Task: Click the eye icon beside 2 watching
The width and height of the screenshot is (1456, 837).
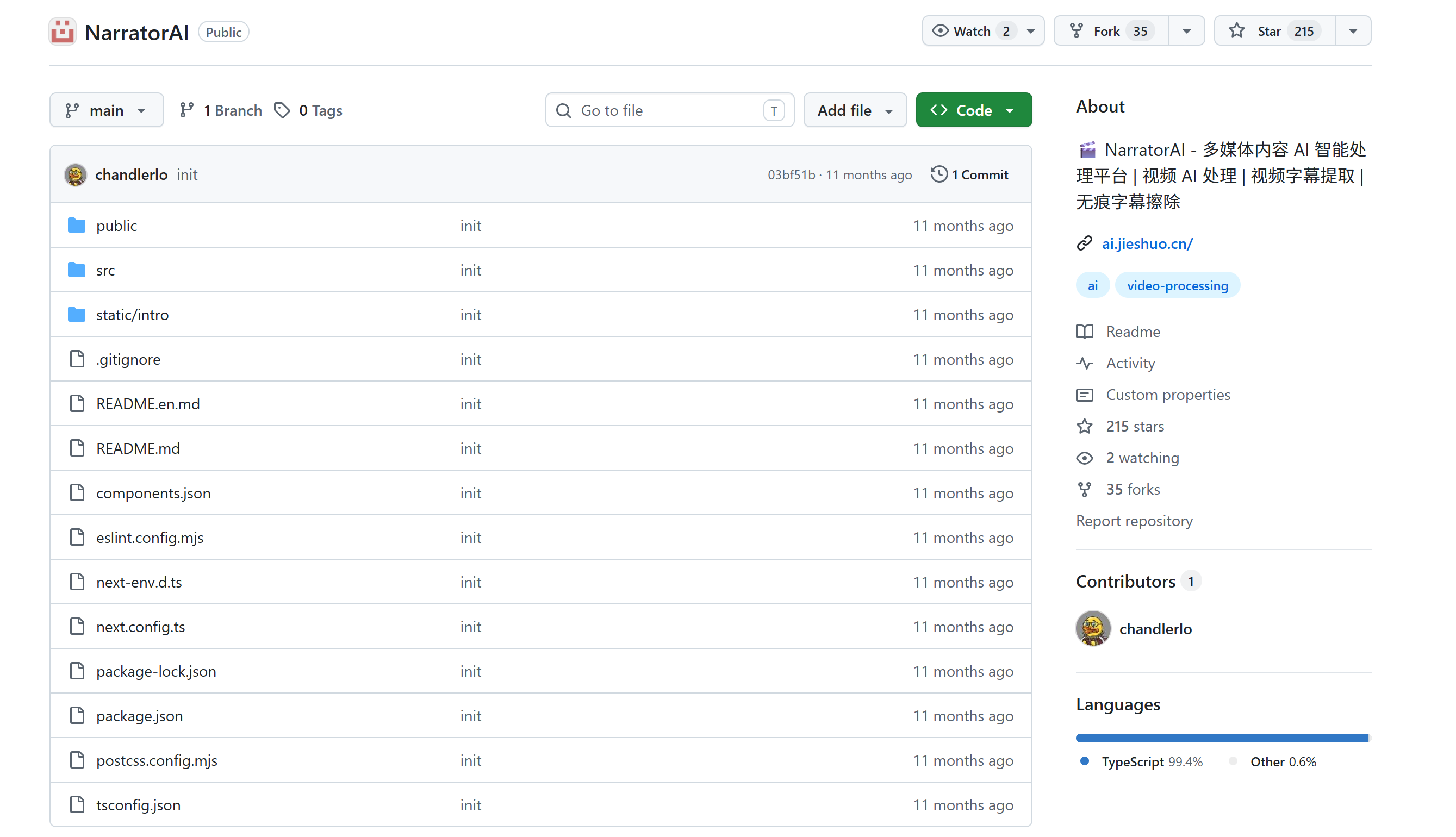Action: pyautogui.click(x=1085, y=458)
